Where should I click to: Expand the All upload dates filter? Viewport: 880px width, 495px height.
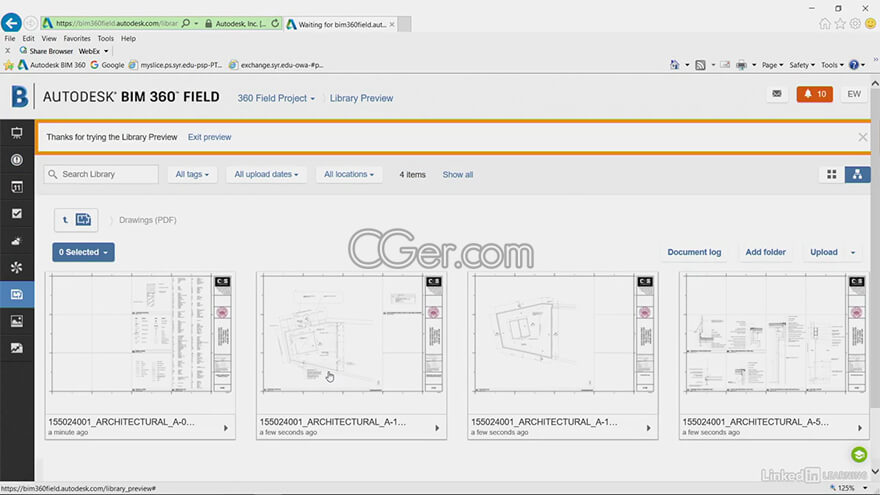pos(266,175)
